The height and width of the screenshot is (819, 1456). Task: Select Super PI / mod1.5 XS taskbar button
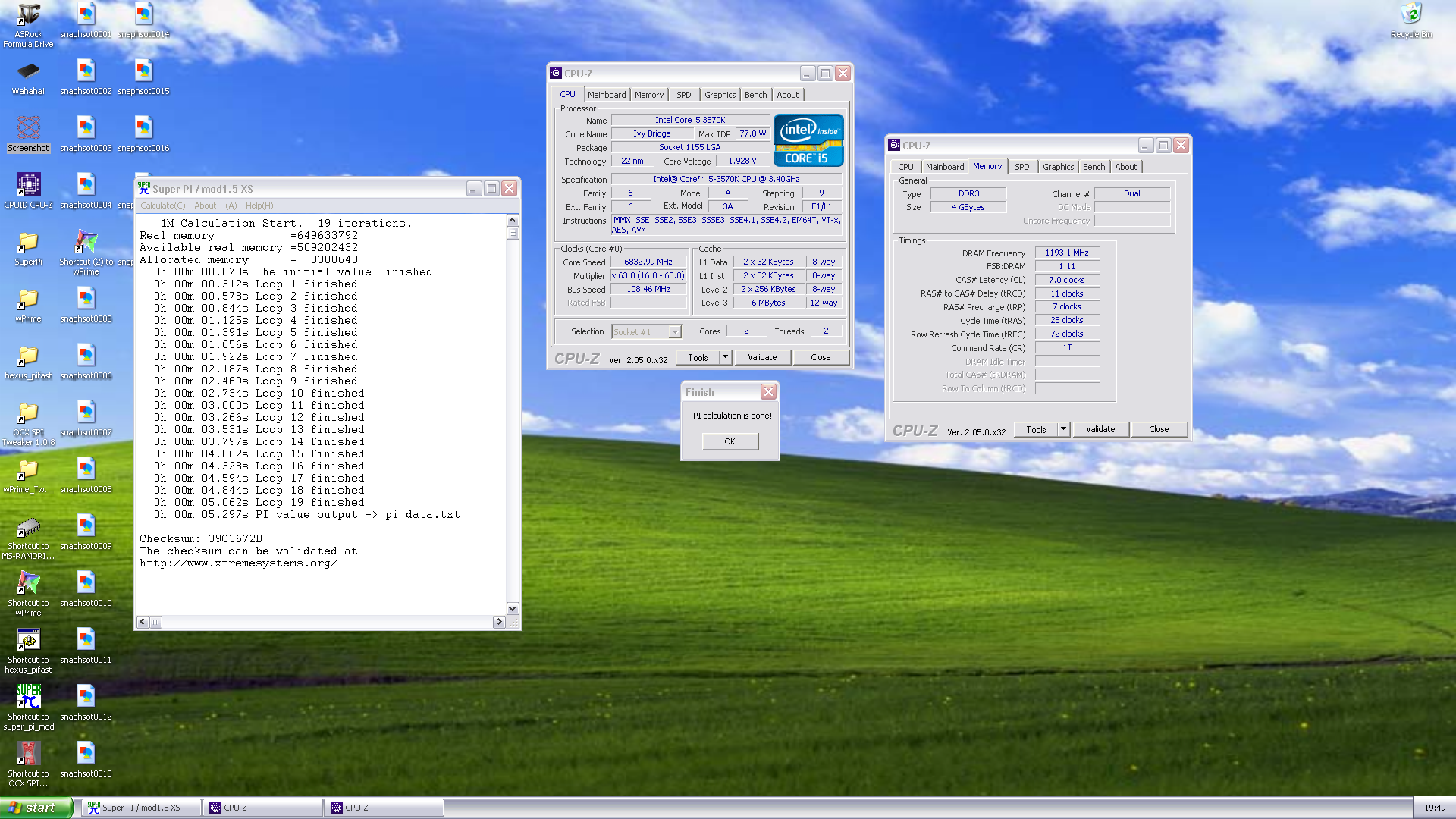tap(141, 808)
